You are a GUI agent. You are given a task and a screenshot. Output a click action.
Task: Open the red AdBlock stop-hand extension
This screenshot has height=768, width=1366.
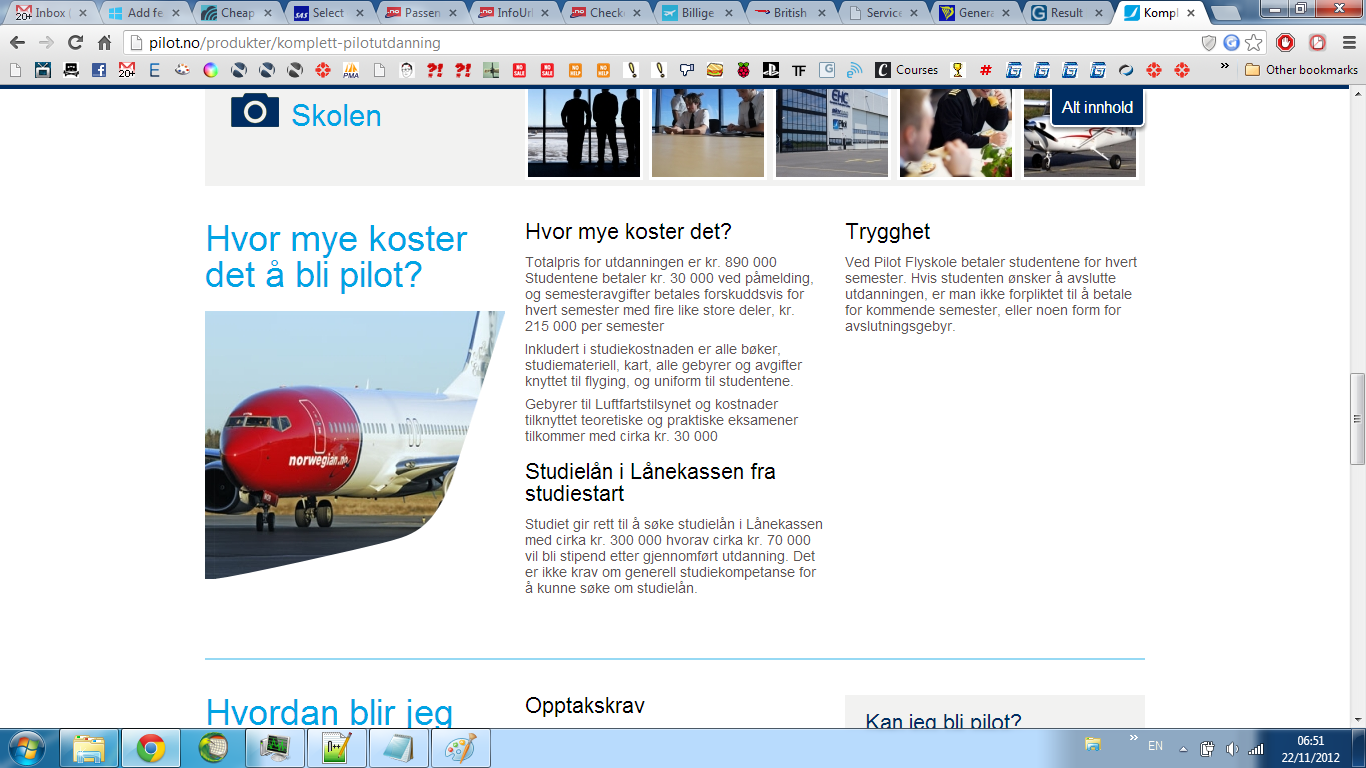point(1286,43)
